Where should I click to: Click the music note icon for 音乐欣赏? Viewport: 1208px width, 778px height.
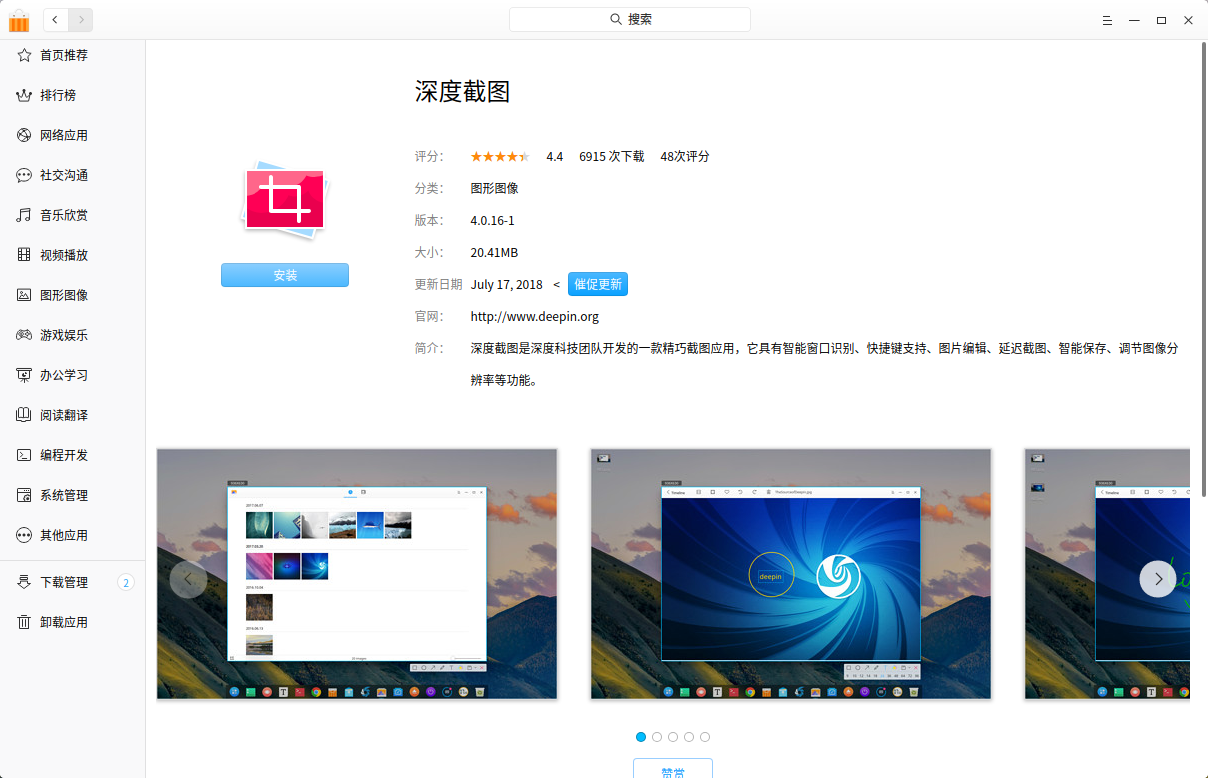pyautogui.click(x=24, y=215)
